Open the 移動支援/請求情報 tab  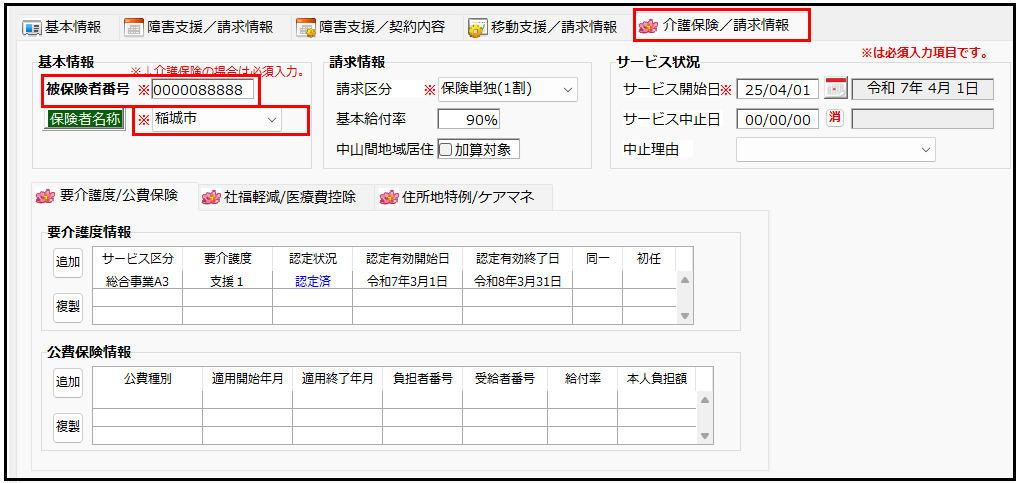click(x=543, y=27)
